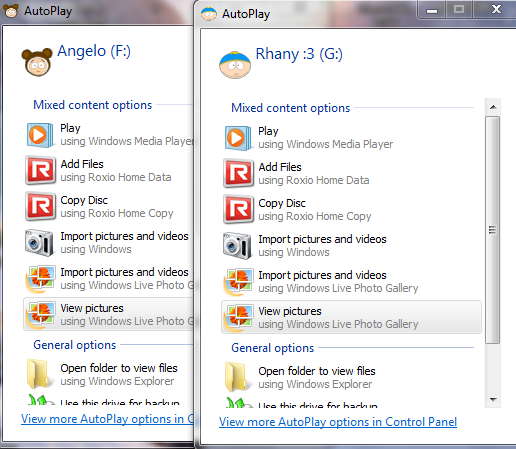
Task: Click the Roxio Add Files icon in Rhany window
Action: (x=238, y=174)
